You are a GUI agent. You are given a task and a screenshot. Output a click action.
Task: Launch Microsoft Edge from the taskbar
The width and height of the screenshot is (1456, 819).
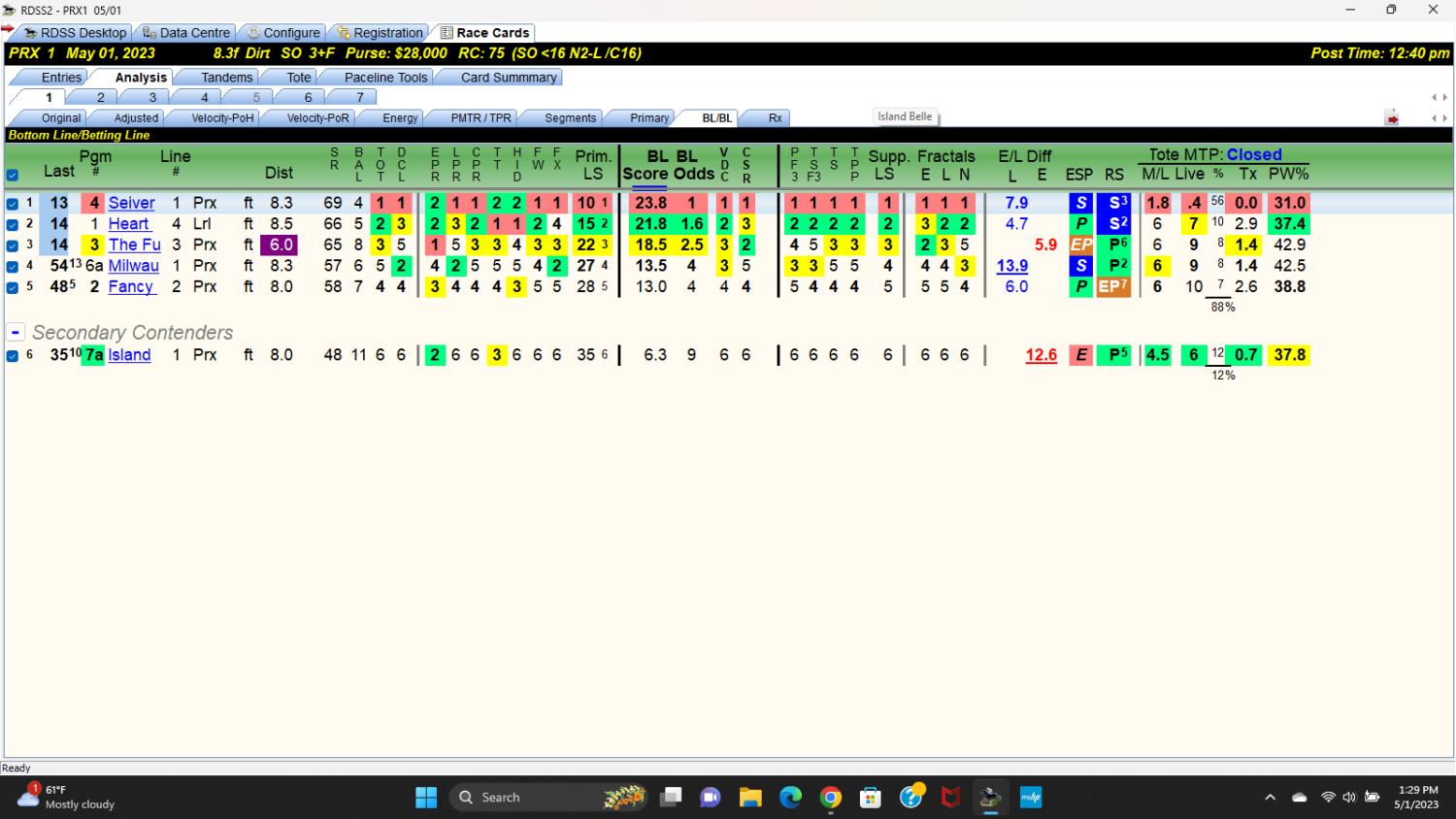(x=790, y=798)
